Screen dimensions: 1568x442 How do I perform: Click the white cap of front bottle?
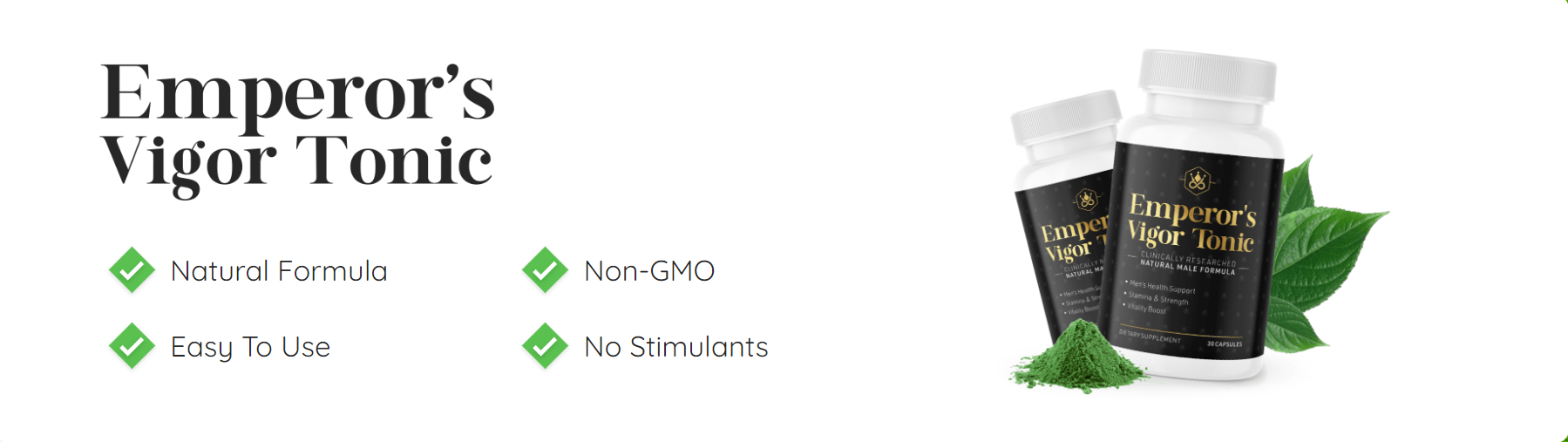click(x=1209, y=73)
